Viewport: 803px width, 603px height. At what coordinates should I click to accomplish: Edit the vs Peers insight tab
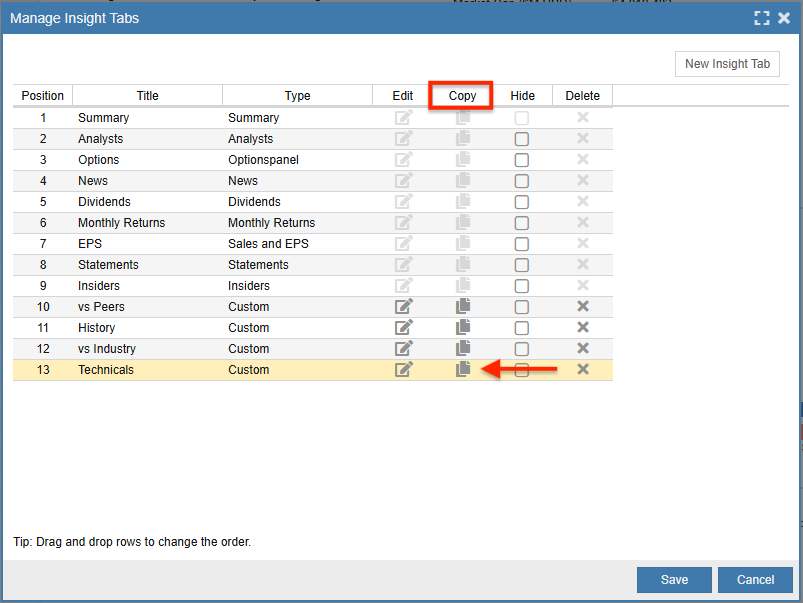click(404, 306)
